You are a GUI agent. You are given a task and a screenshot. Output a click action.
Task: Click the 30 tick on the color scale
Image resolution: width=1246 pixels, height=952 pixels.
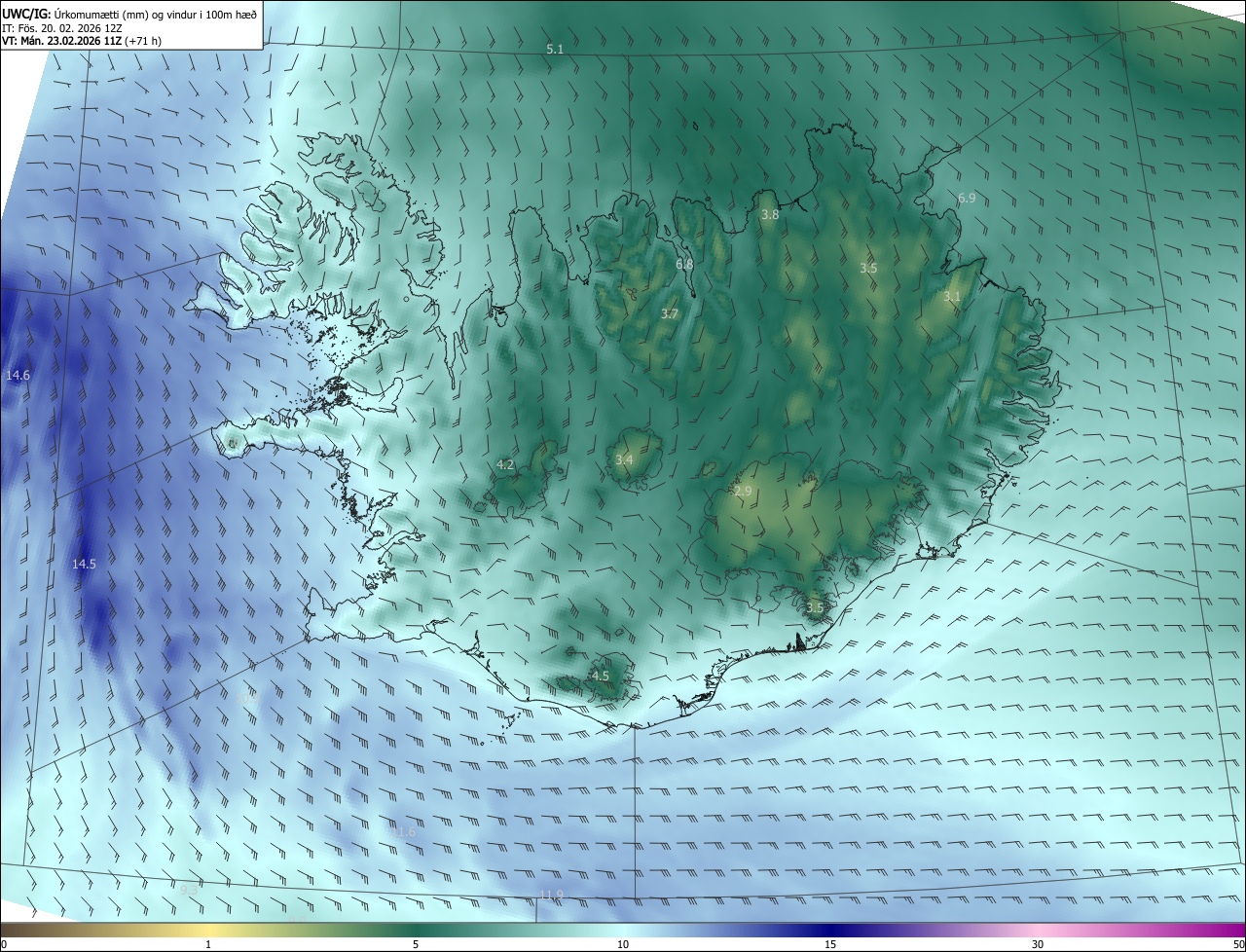(1038, 944)
